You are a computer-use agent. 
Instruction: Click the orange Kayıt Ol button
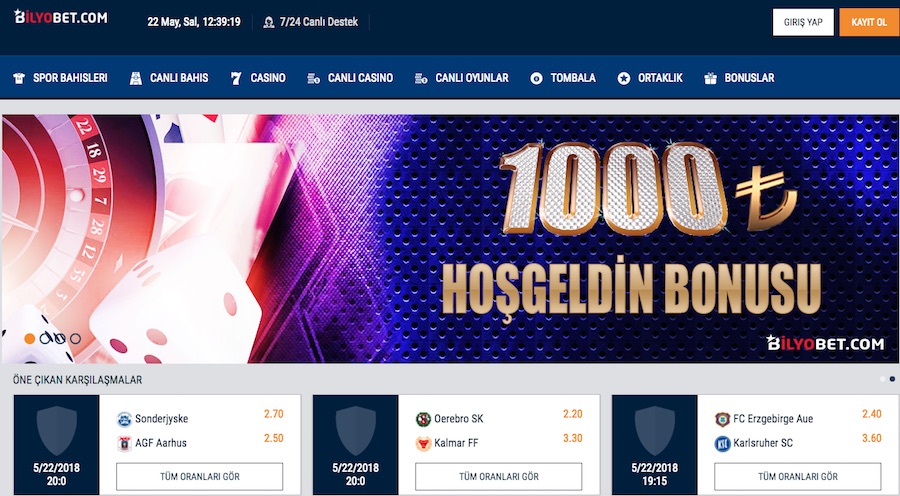pyautogui.click(x=869, y=22)
